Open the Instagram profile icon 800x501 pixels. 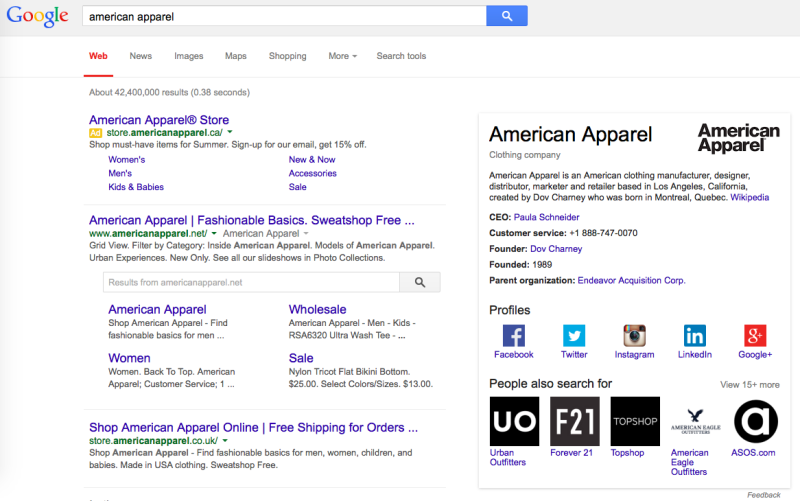[x=634, y=336]
